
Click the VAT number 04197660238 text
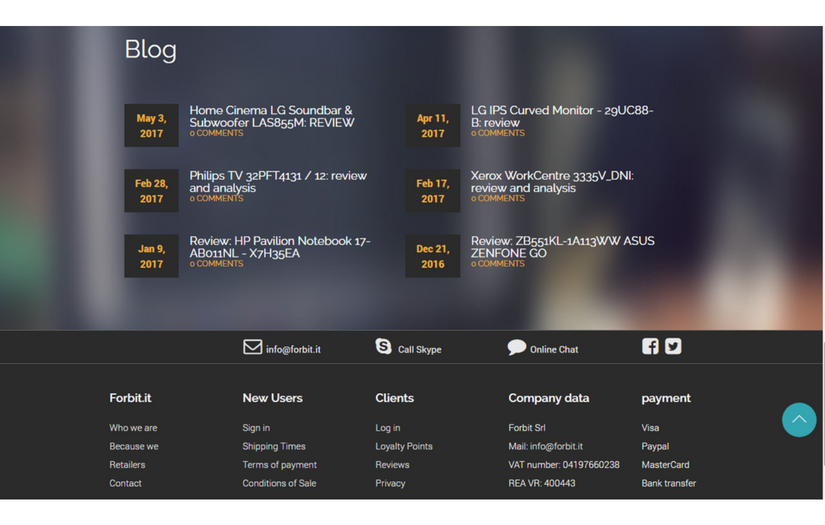pos(564,465)
